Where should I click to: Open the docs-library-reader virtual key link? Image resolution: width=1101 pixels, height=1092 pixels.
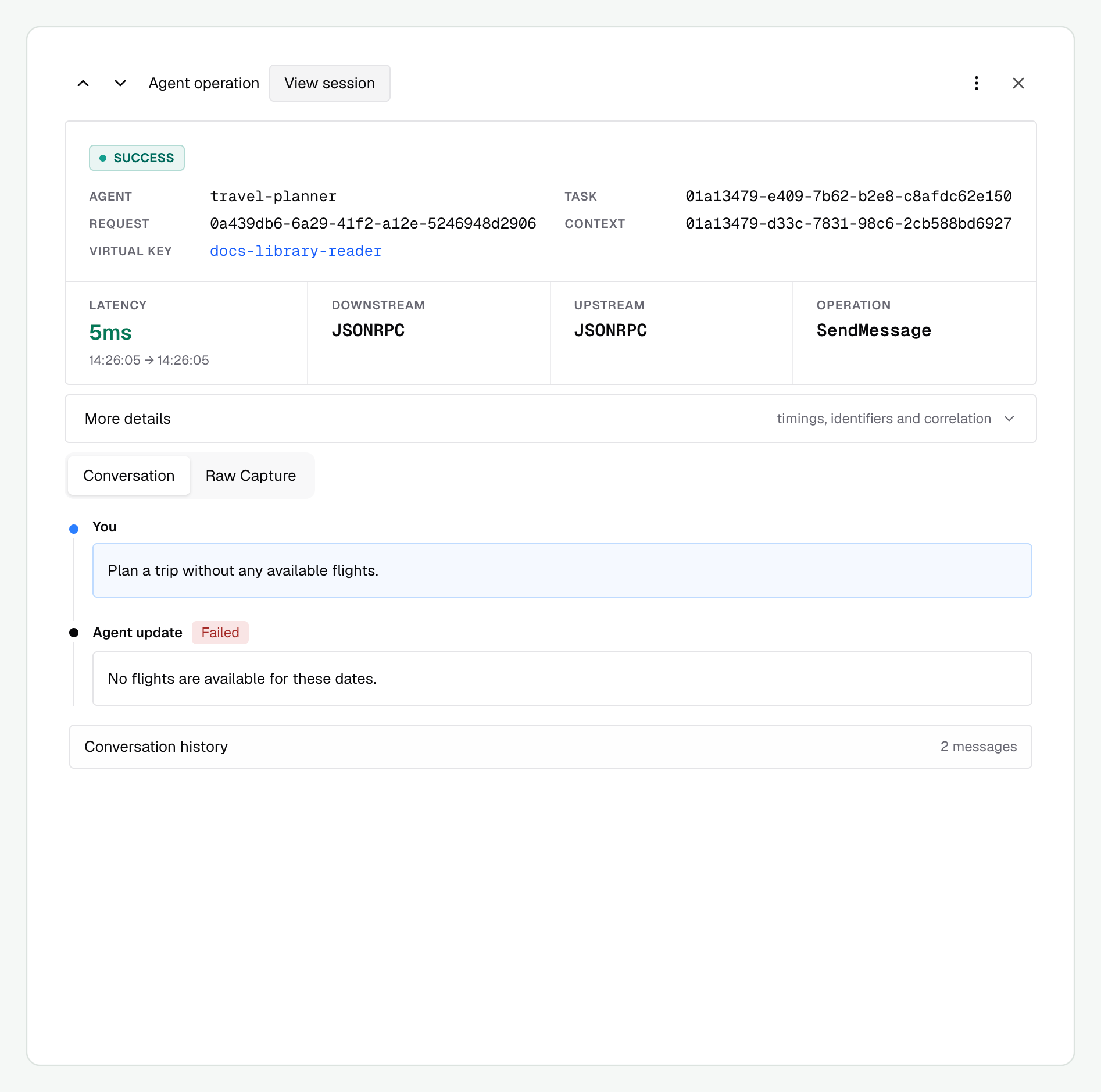coord(296,251)
